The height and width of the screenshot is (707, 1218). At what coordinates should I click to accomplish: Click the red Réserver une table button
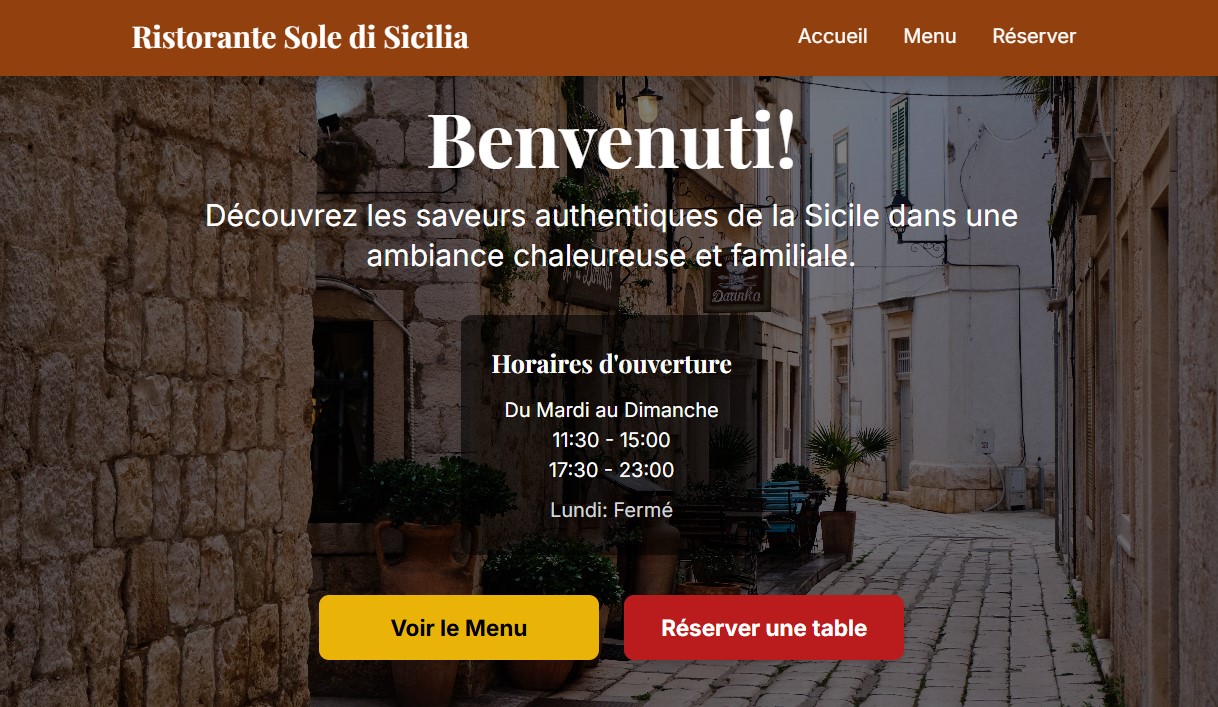[763, 627]
